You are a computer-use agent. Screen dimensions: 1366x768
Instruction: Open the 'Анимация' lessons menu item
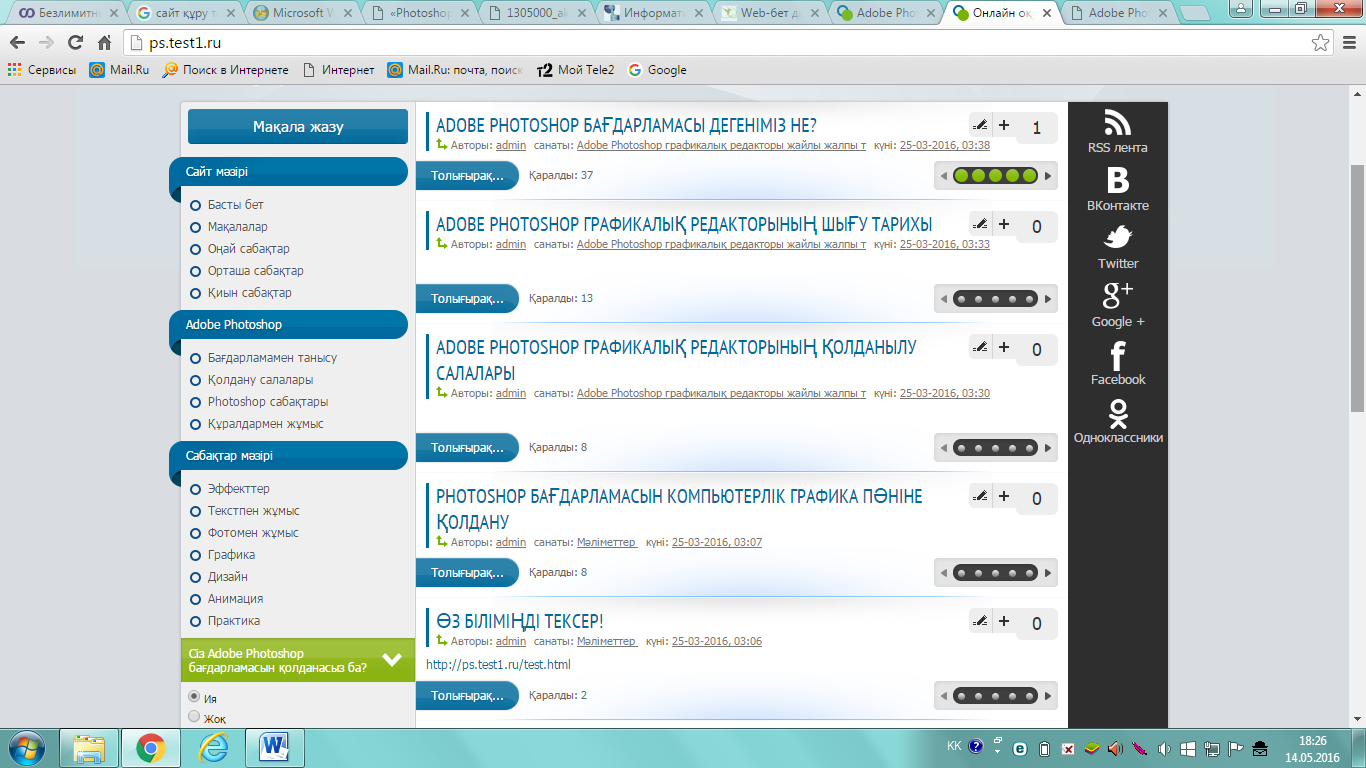235,598
